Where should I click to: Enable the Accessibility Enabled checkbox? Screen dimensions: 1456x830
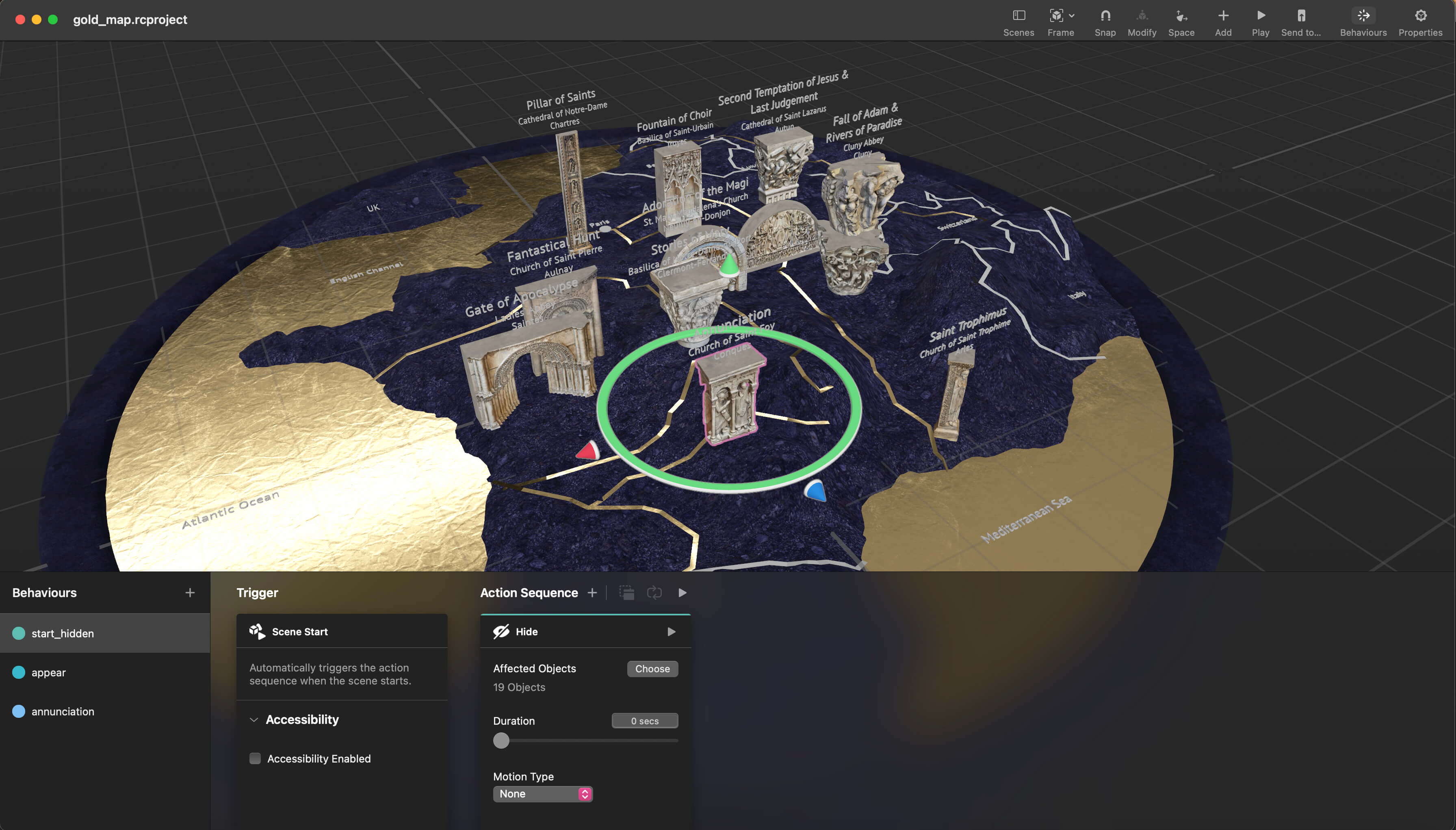tap(255, 758)
